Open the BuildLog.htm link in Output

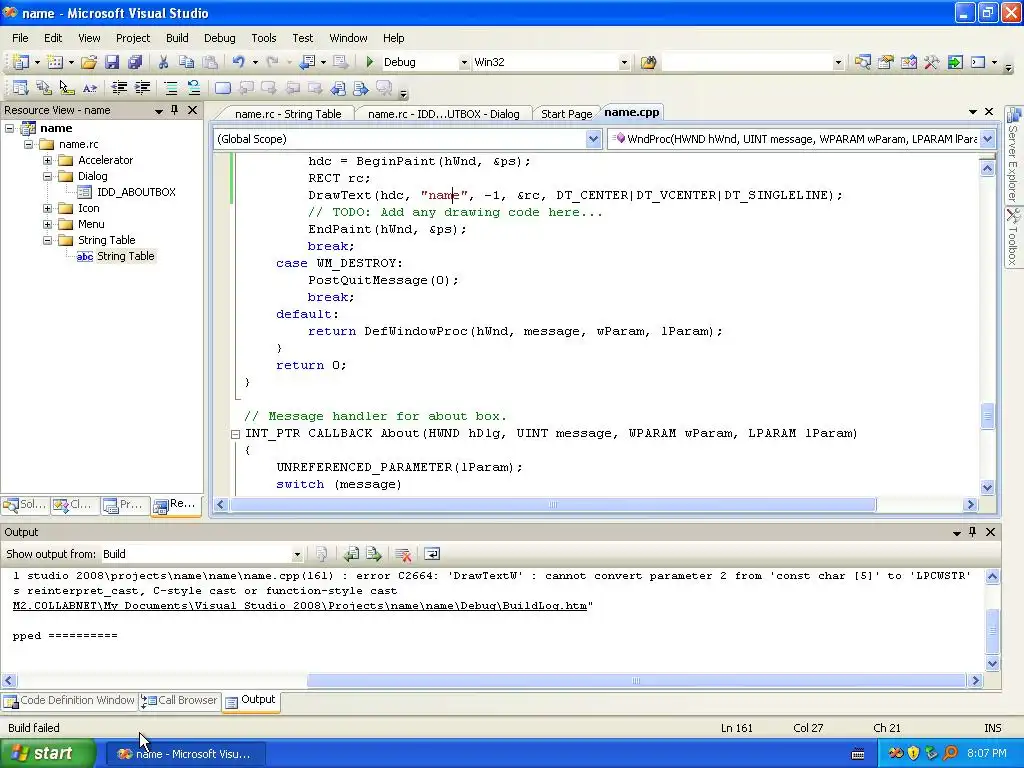pyautogui.click(x=300, y=606)
